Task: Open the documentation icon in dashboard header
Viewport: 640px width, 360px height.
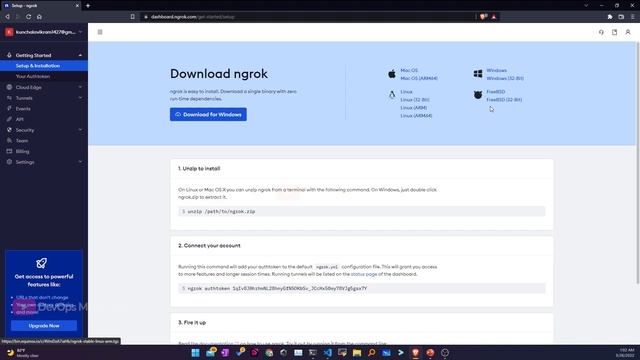Action: tap(614, 32)
